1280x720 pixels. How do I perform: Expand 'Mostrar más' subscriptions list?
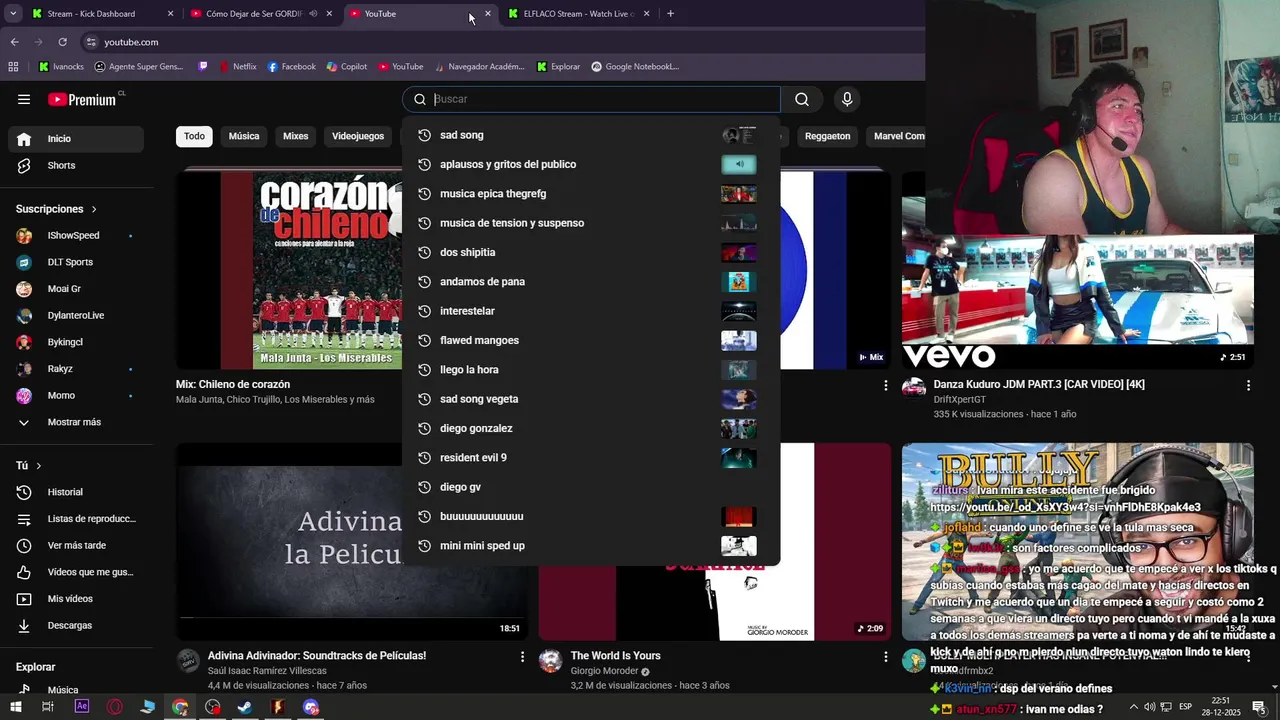point(76,422)
